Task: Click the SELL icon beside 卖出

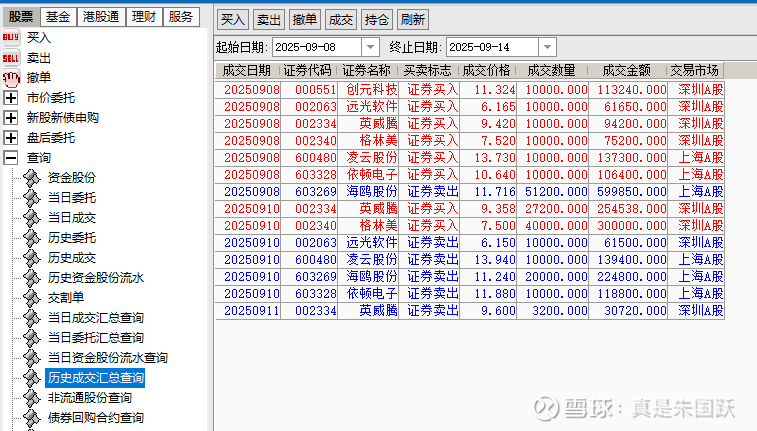Action: (11, 58)
